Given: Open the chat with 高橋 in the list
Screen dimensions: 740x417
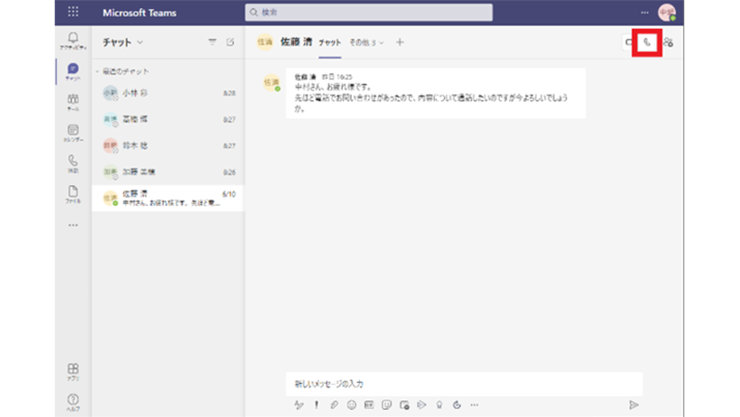Looking at the screenshot, I should pyautogui.click(x=168, y=119).
